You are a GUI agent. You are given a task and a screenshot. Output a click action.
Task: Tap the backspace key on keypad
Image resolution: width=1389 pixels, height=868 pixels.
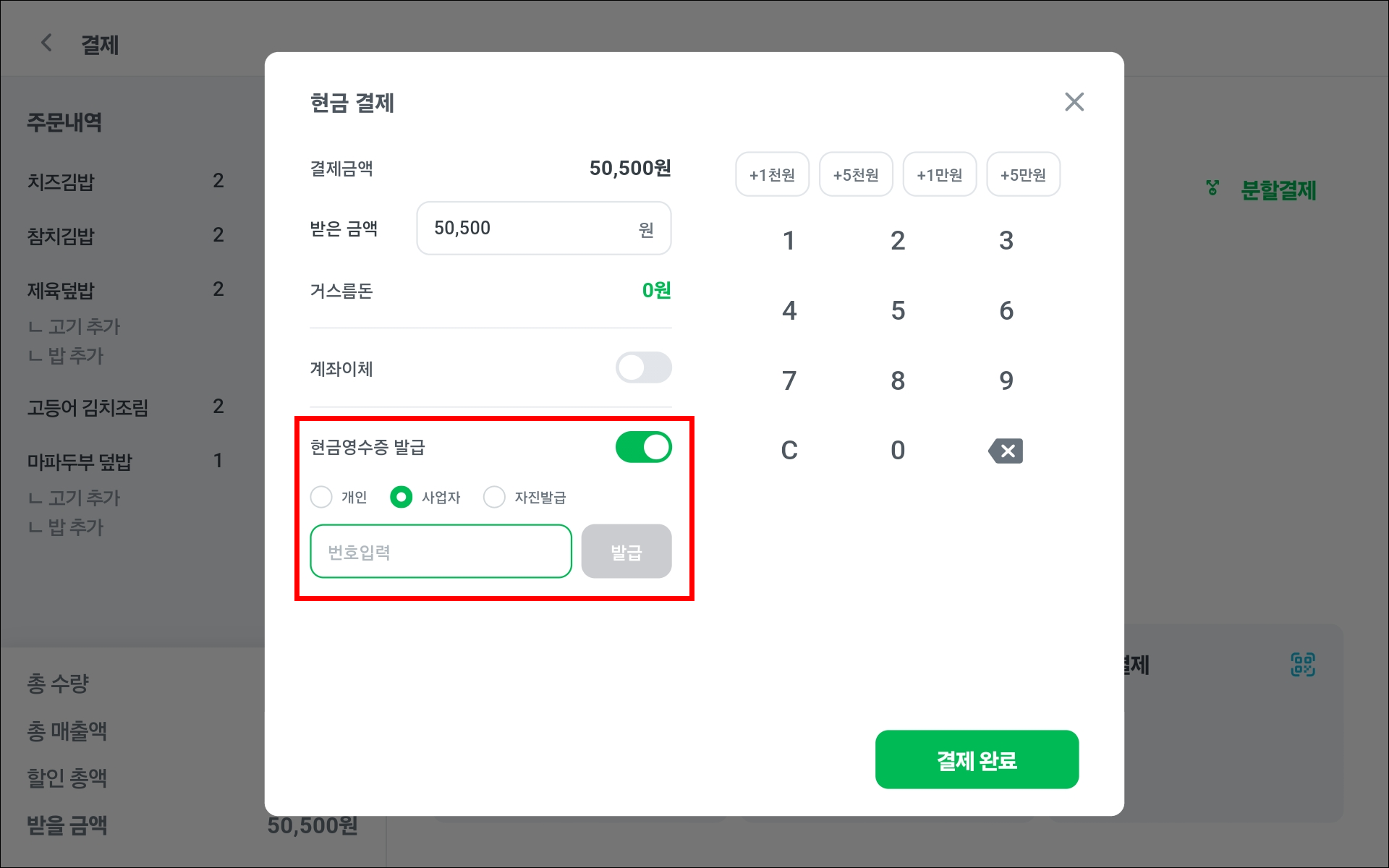coord(1006,451)
